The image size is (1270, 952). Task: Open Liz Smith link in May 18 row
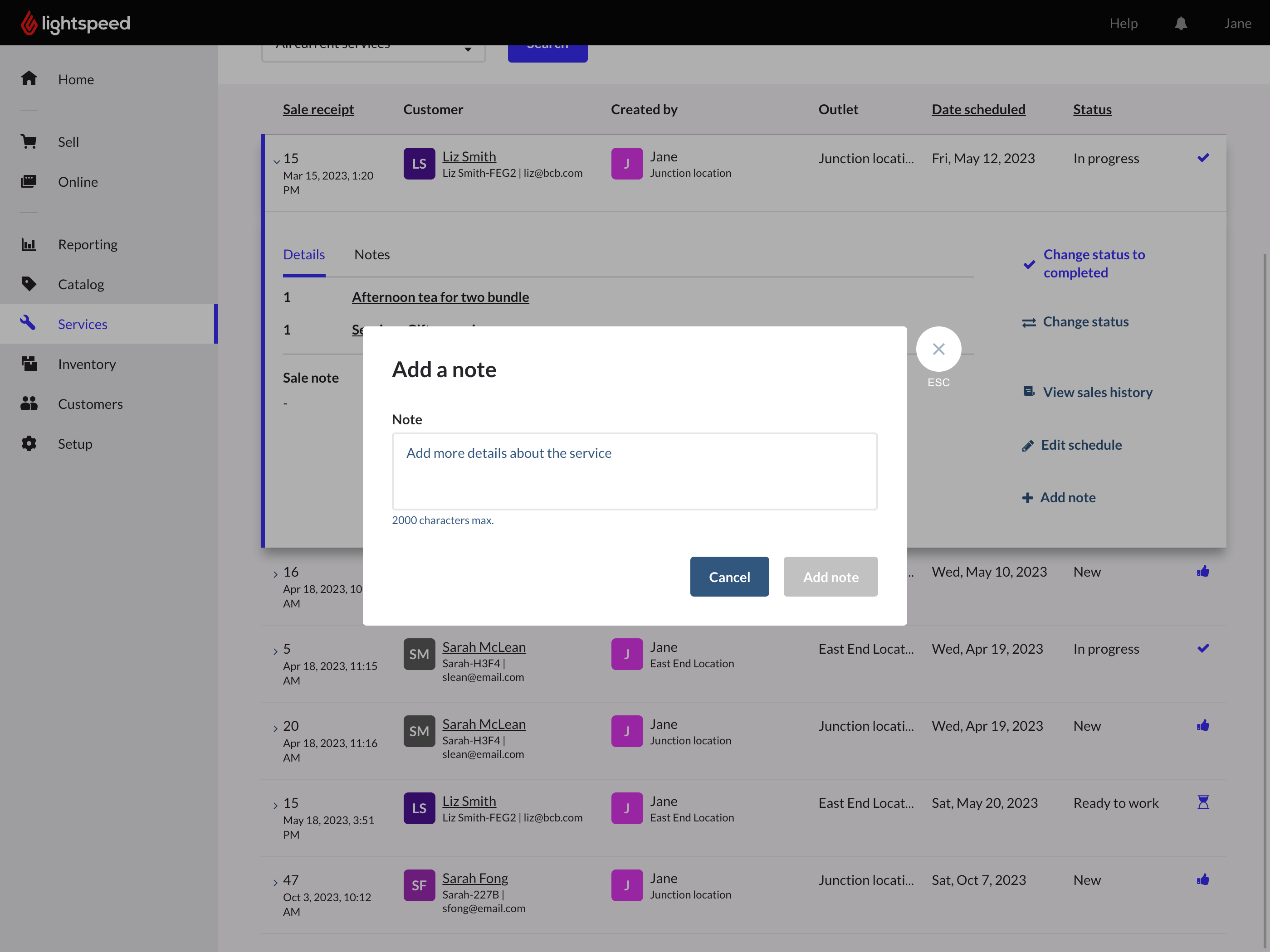pos(469,801)
